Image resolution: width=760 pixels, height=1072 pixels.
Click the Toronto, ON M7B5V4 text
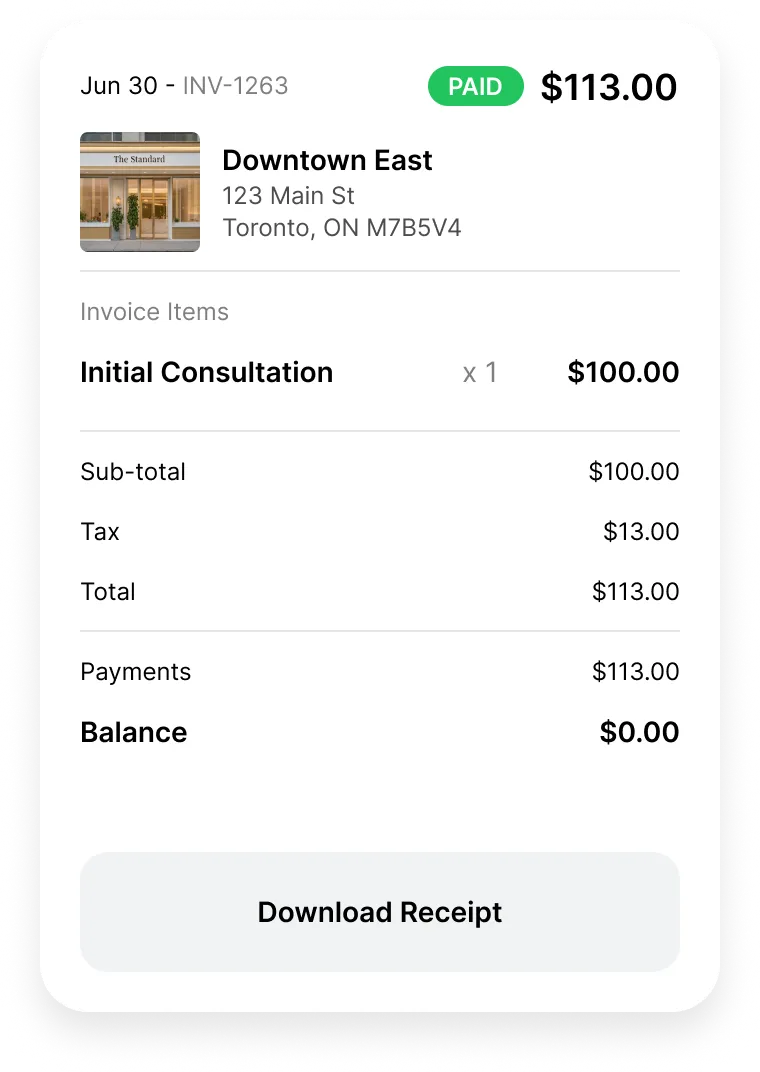(342, 228)
